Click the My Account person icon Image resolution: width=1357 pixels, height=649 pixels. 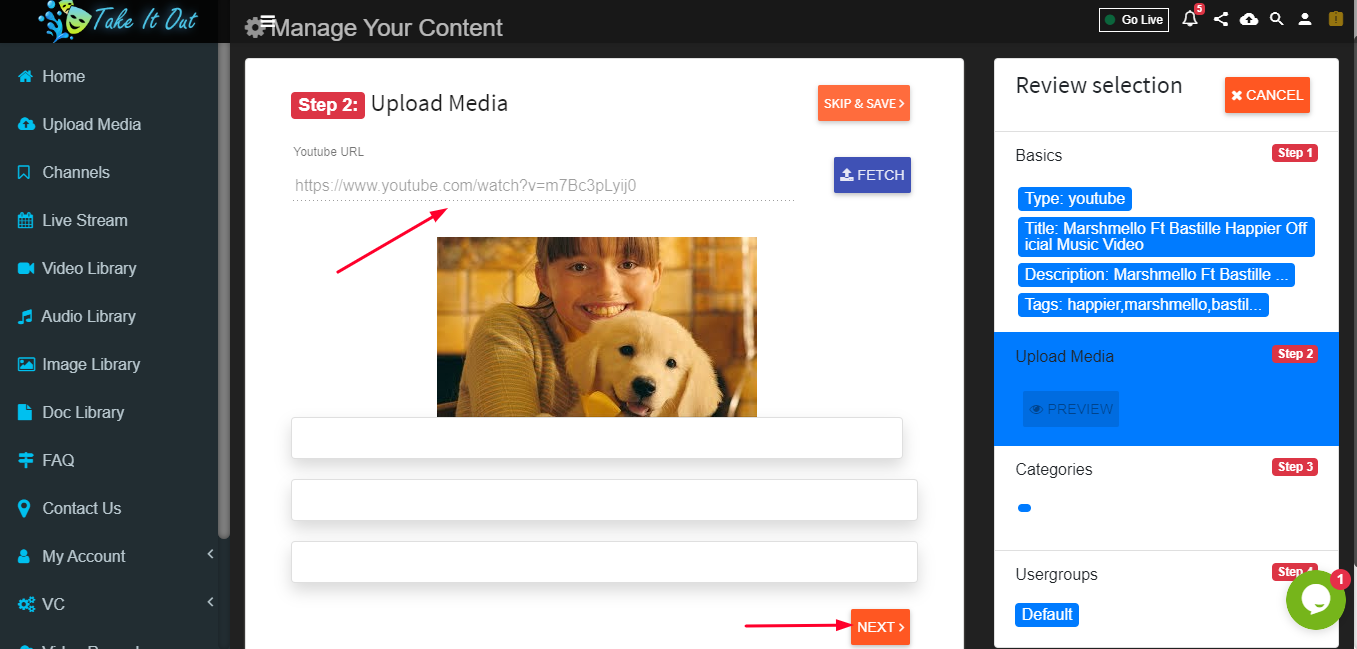click(25, 556)
